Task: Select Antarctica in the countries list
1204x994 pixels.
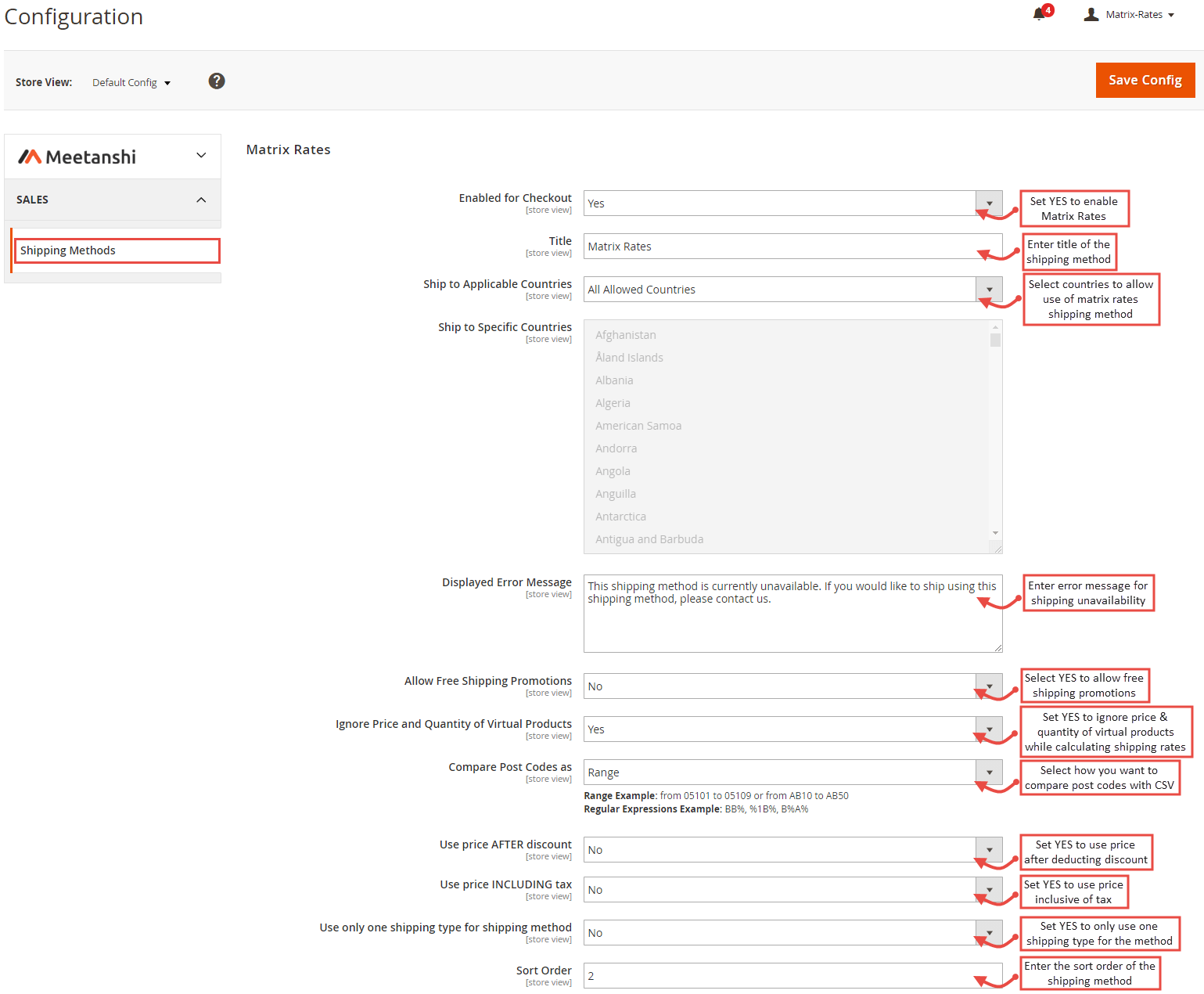Action: tap(620, 517)
